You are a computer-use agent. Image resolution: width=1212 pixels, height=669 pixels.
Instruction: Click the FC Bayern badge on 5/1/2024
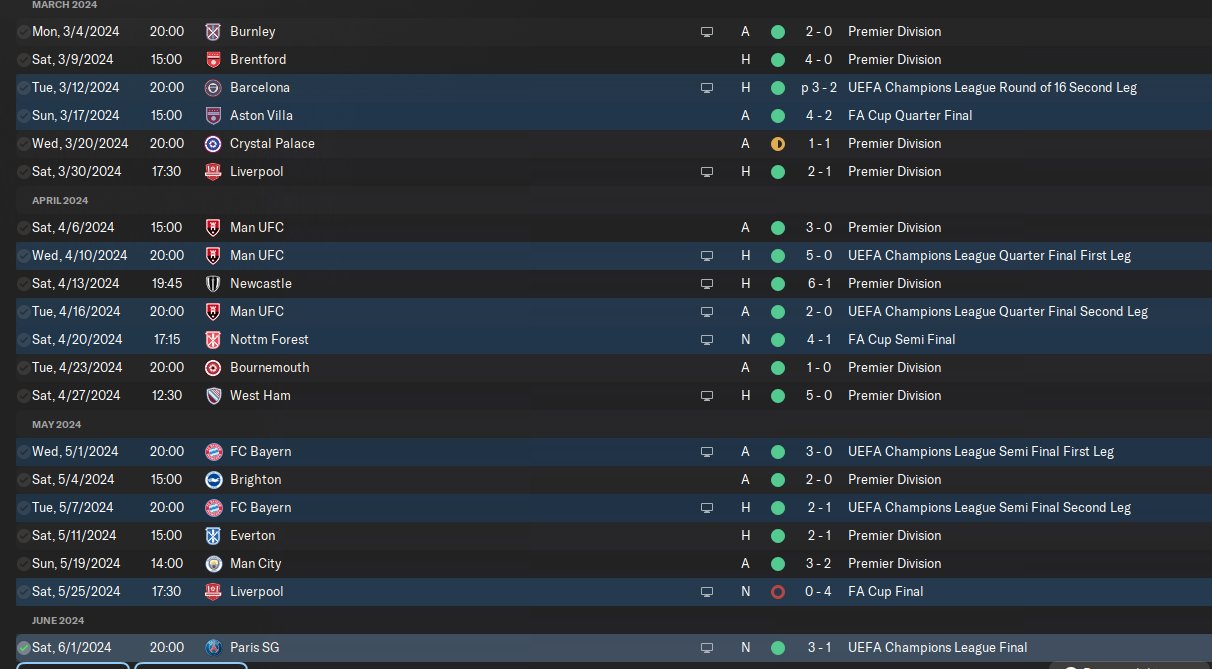pyautogui.click(x=212, y=452)
